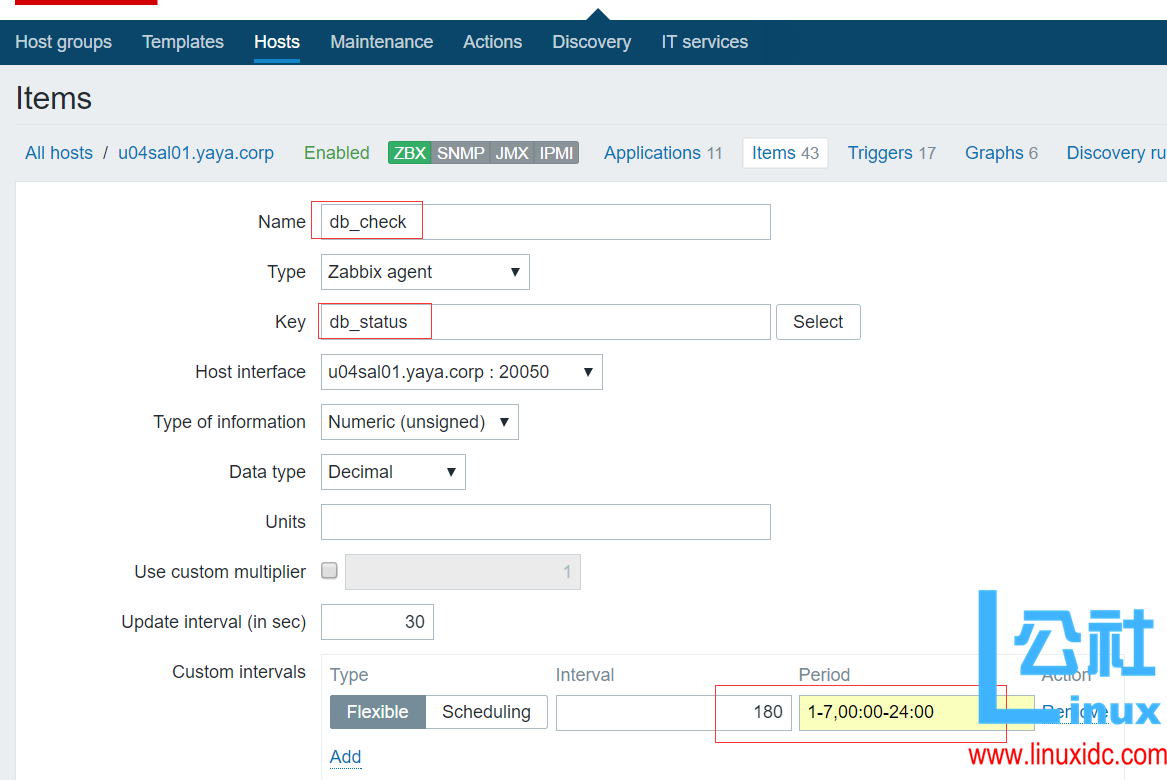Open the Type dropdown showing Zabbix agent
This screenshot has width=1167, height=780.
[424, 271]
